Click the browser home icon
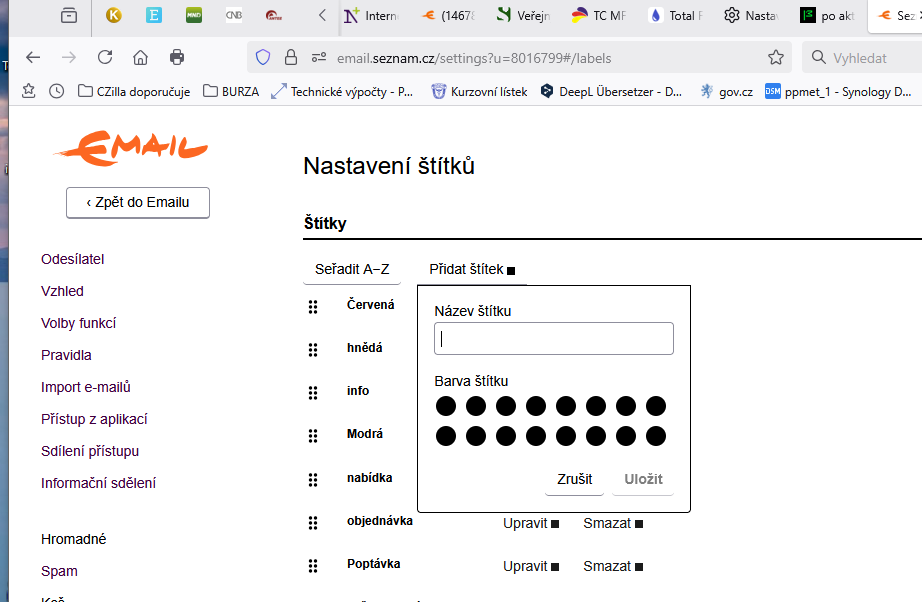The width and height of the screenshot is (922, 602). (141, 57)
